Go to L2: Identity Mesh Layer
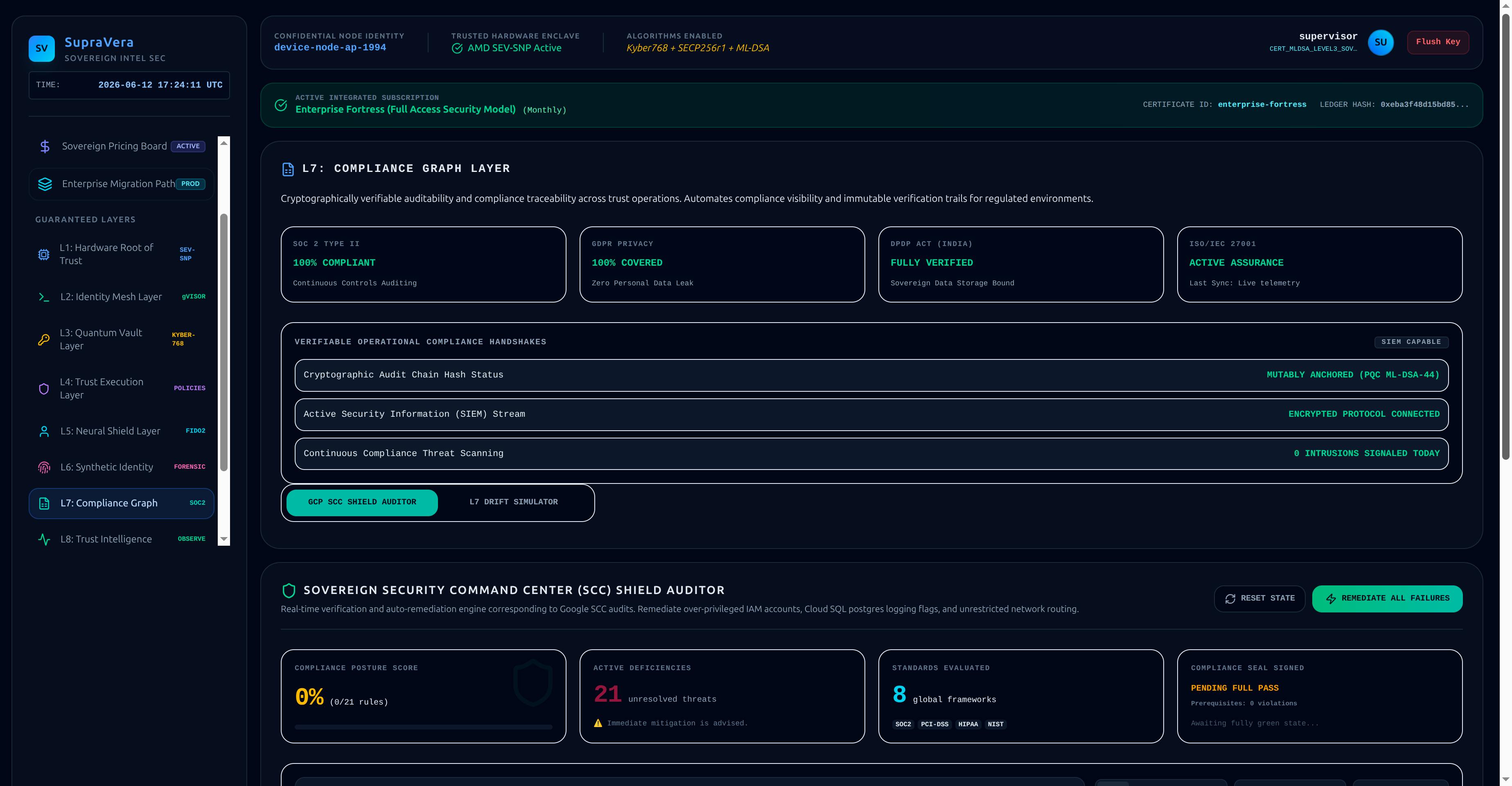The height and width of the screenshot is (786, 1512). (x=122, y=297)
